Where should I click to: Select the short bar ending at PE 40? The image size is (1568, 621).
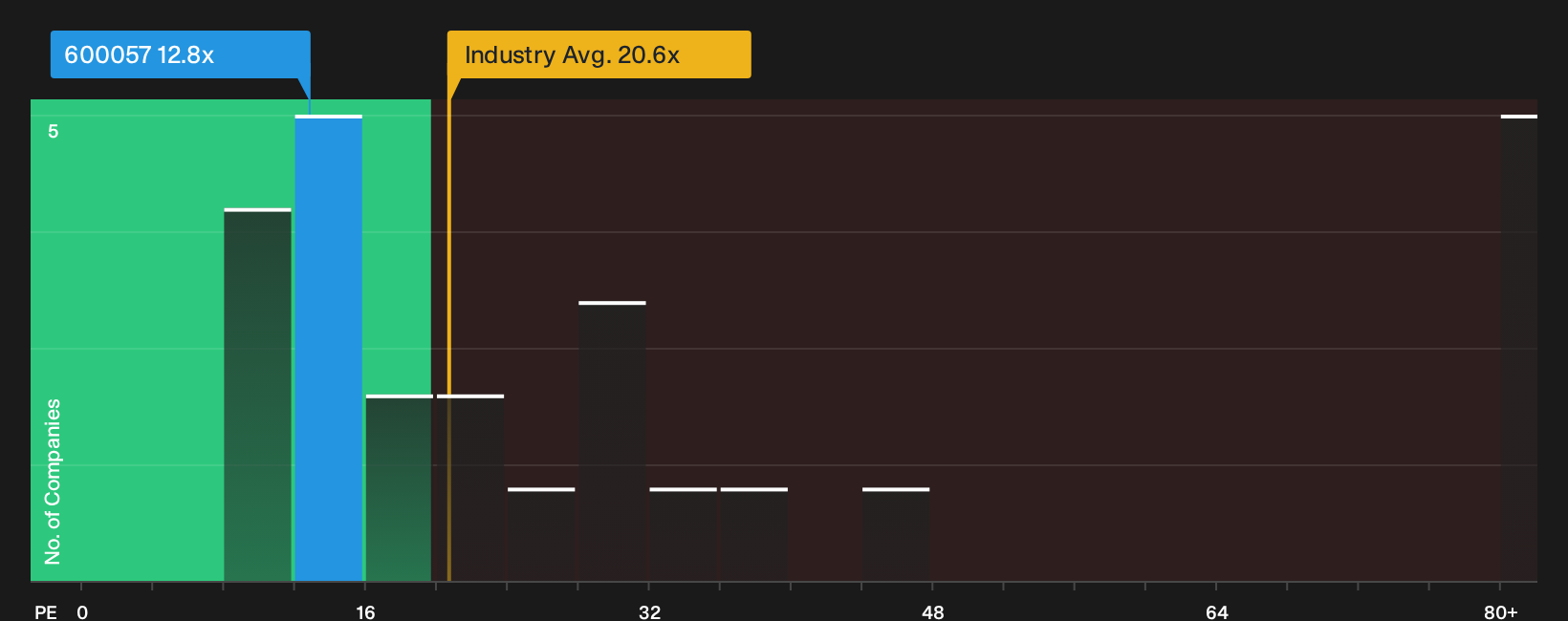point(754,534)
